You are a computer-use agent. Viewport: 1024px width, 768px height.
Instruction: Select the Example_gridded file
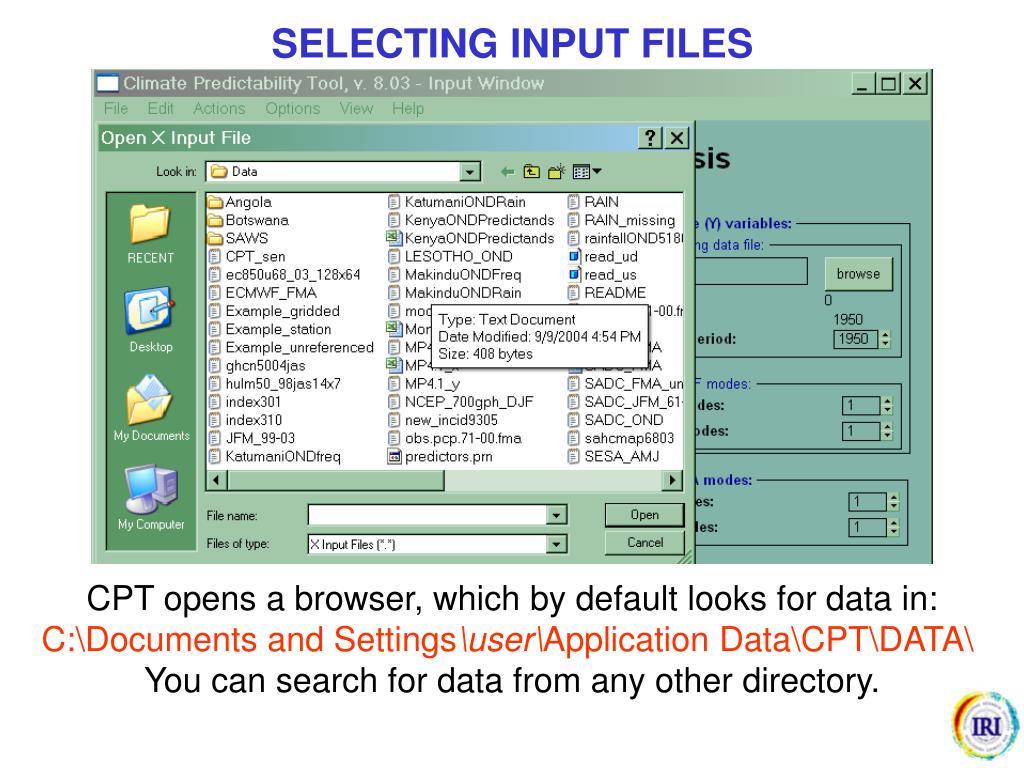point(274,312)
